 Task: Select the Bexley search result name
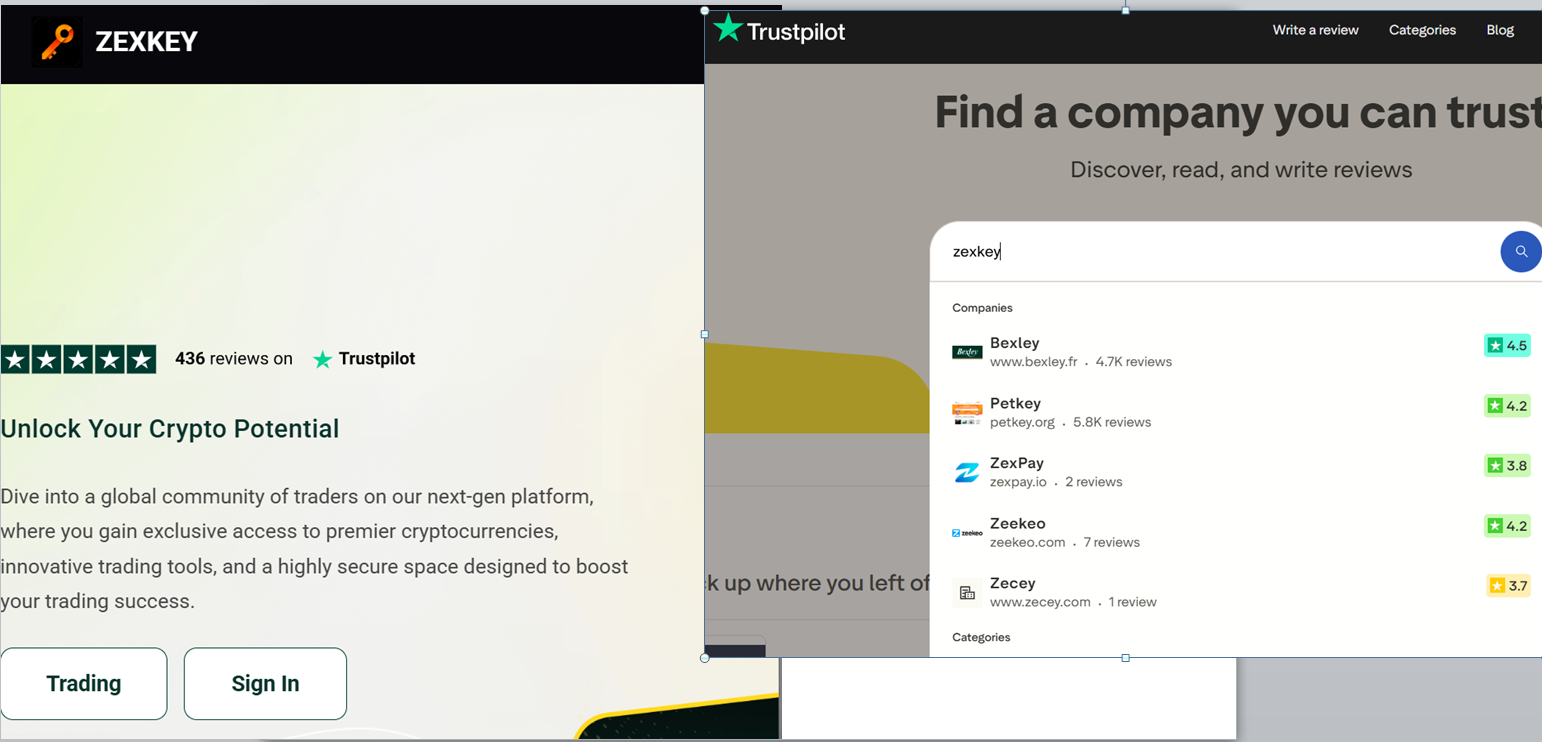tap(1015, 343)
